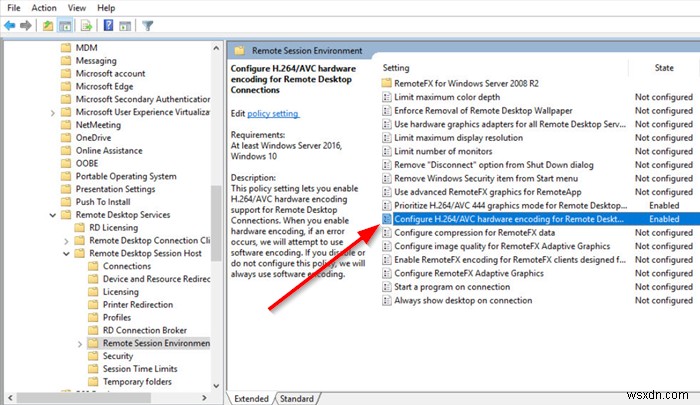Click the RemoteFX for Windows Server 2008 R2 folder icon

[387, 83]
